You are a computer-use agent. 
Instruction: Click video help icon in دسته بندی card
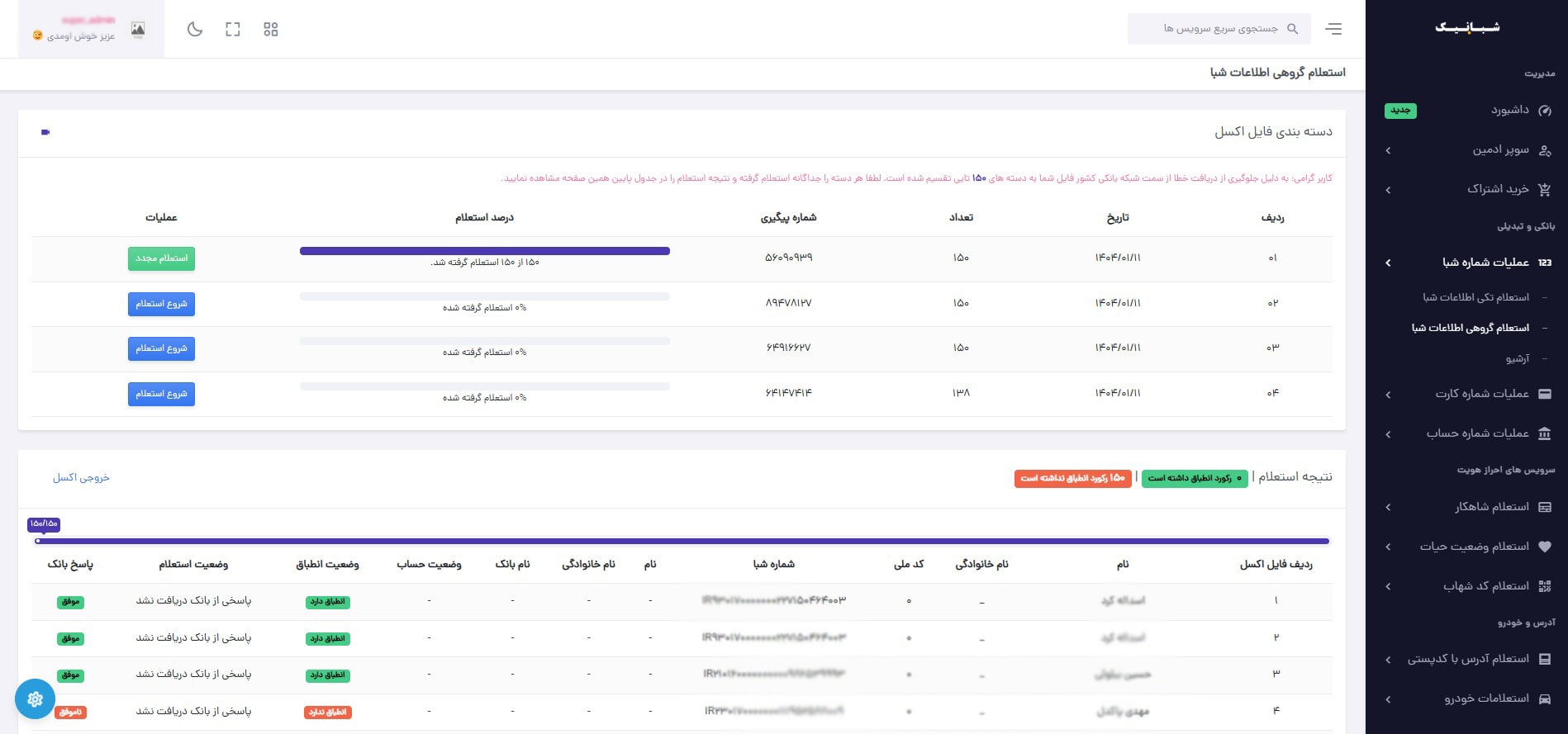click(x=45, y=132)
